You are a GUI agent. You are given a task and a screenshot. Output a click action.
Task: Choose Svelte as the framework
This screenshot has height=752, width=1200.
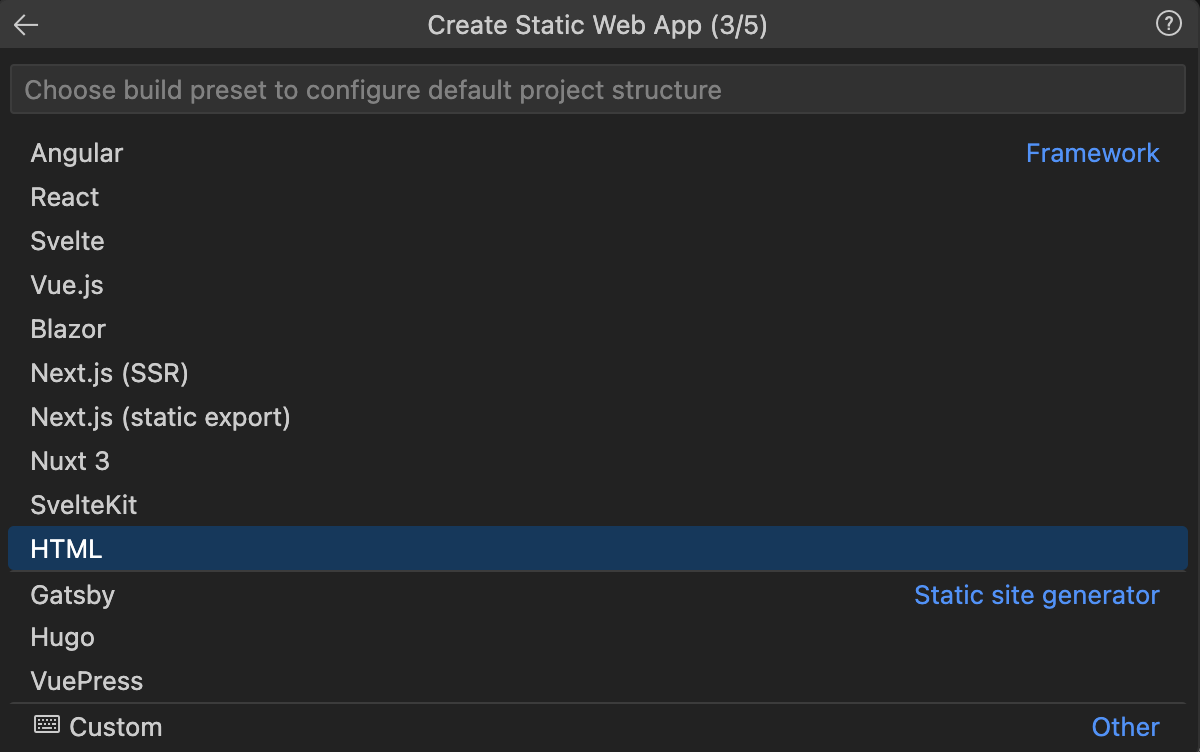coord(66,241)
